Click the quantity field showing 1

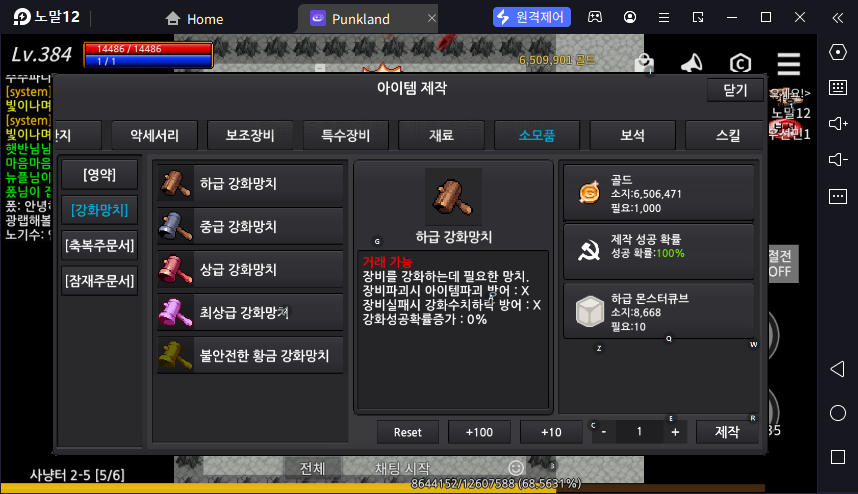click(x=639, y=432)
